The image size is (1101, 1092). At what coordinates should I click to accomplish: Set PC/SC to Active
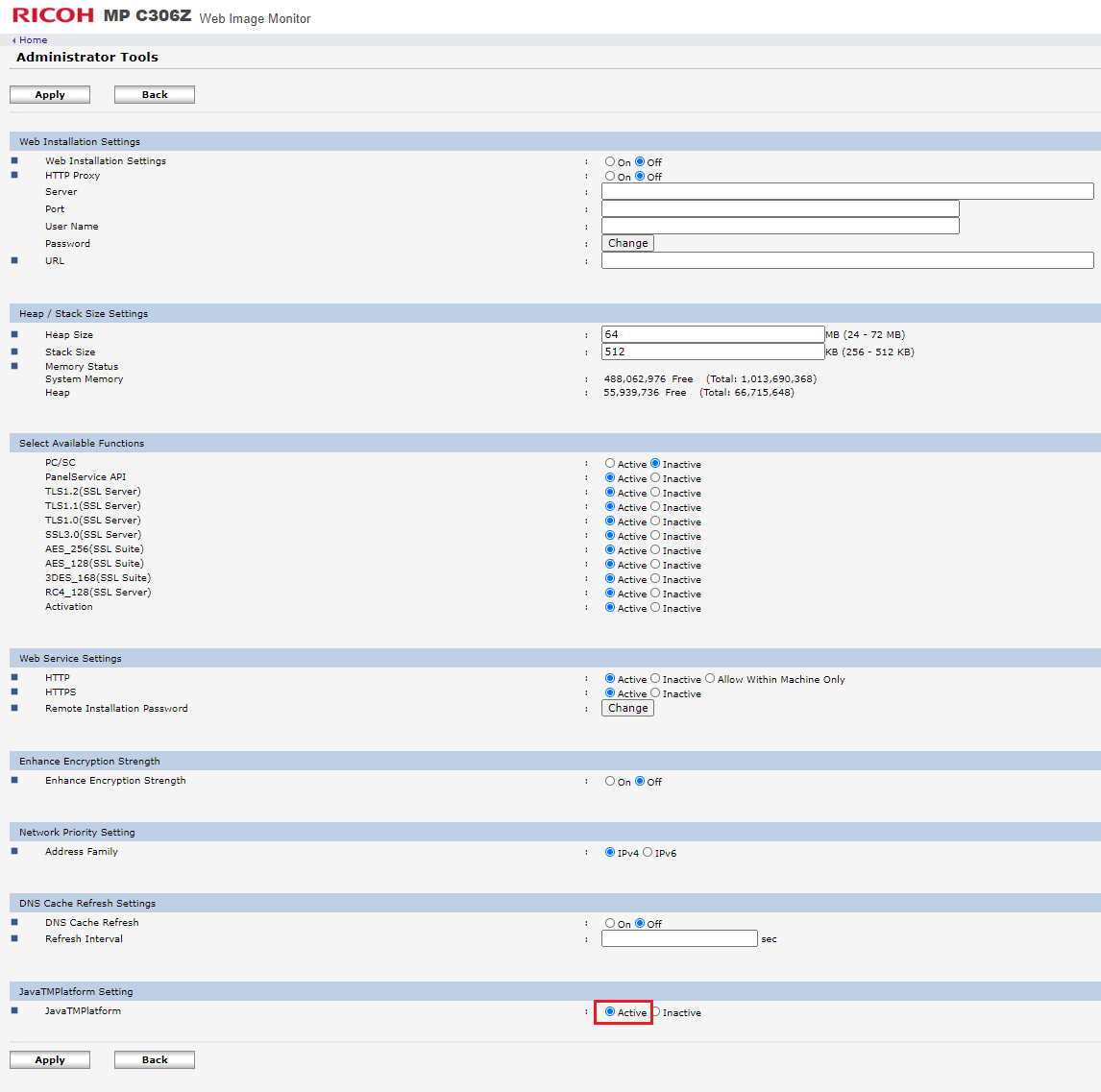click(610, 464)
